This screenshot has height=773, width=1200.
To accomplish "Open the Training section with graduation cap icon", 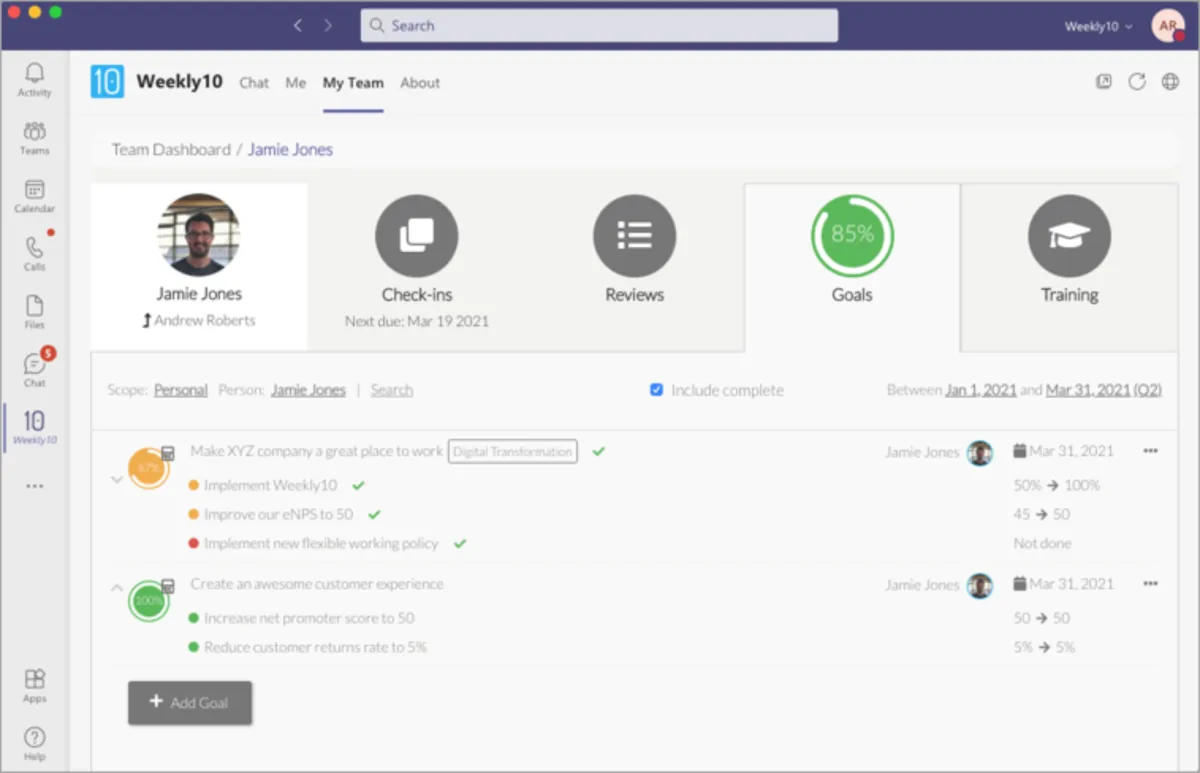I will (x=1069, y=235).
